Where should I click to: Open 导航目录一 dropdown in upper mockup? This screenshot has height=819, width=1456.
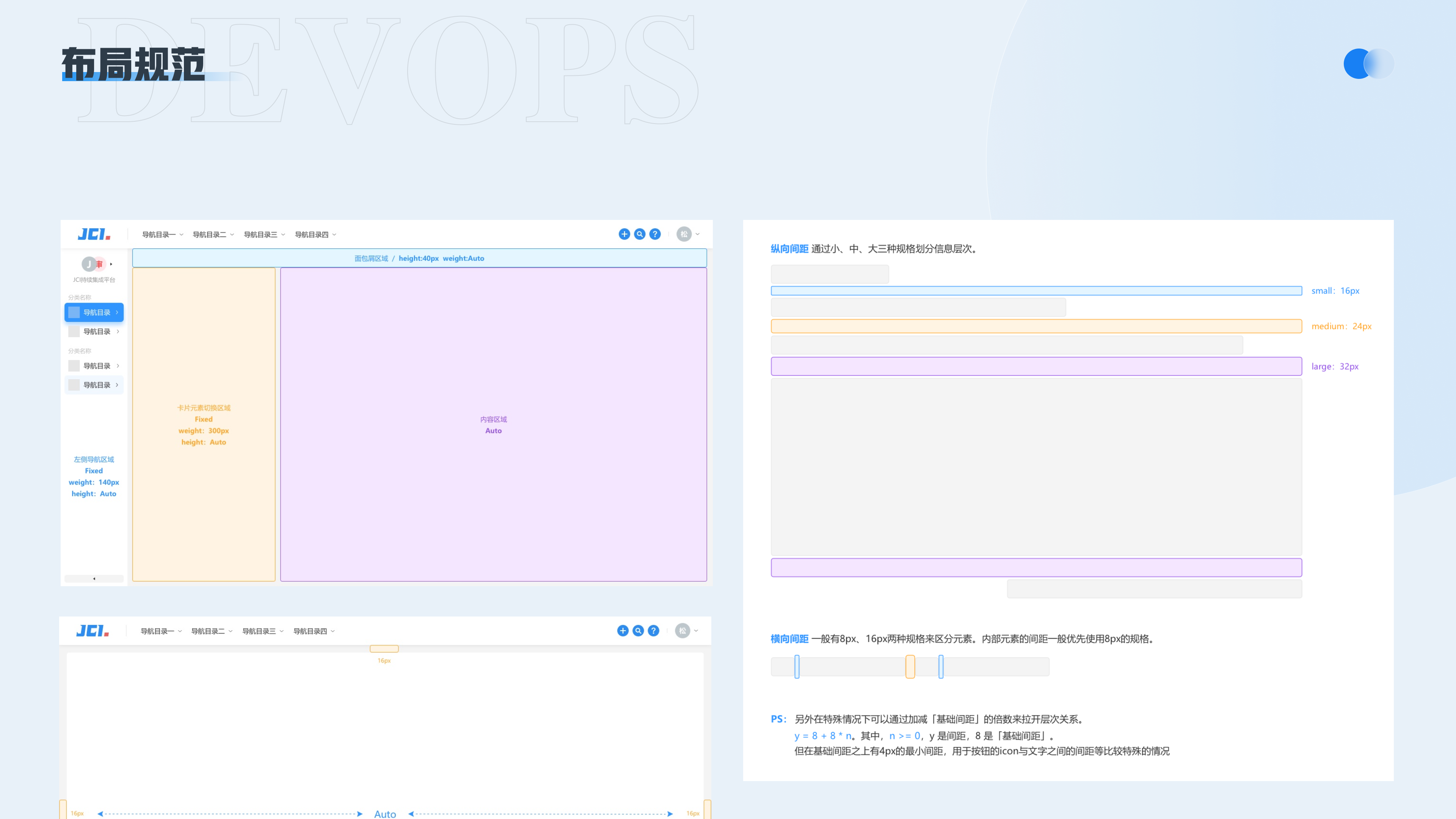(162, 235)
